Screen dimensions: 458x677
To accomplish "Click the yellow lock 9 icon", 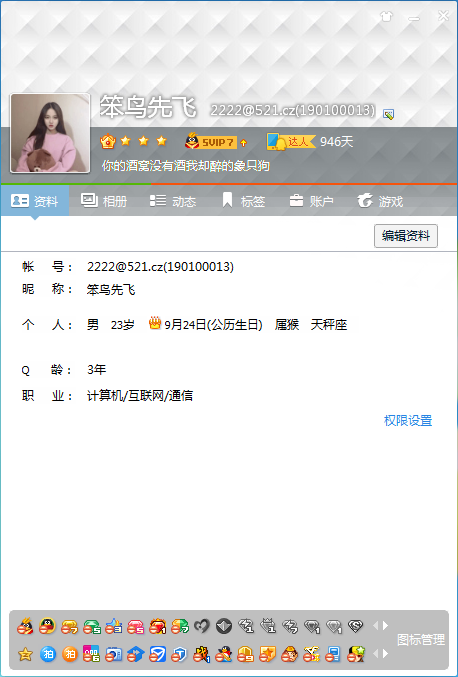I will coord(245,655).
